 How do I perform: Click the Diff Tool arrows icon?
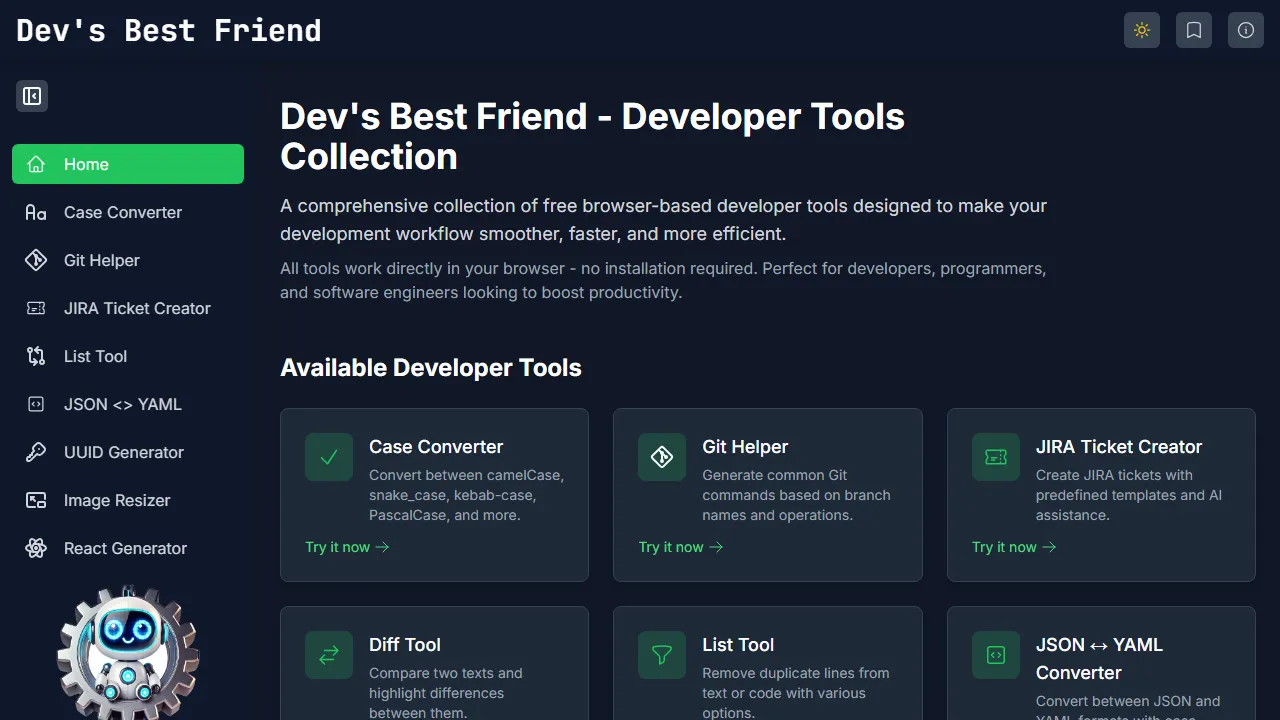pos(328,654)
